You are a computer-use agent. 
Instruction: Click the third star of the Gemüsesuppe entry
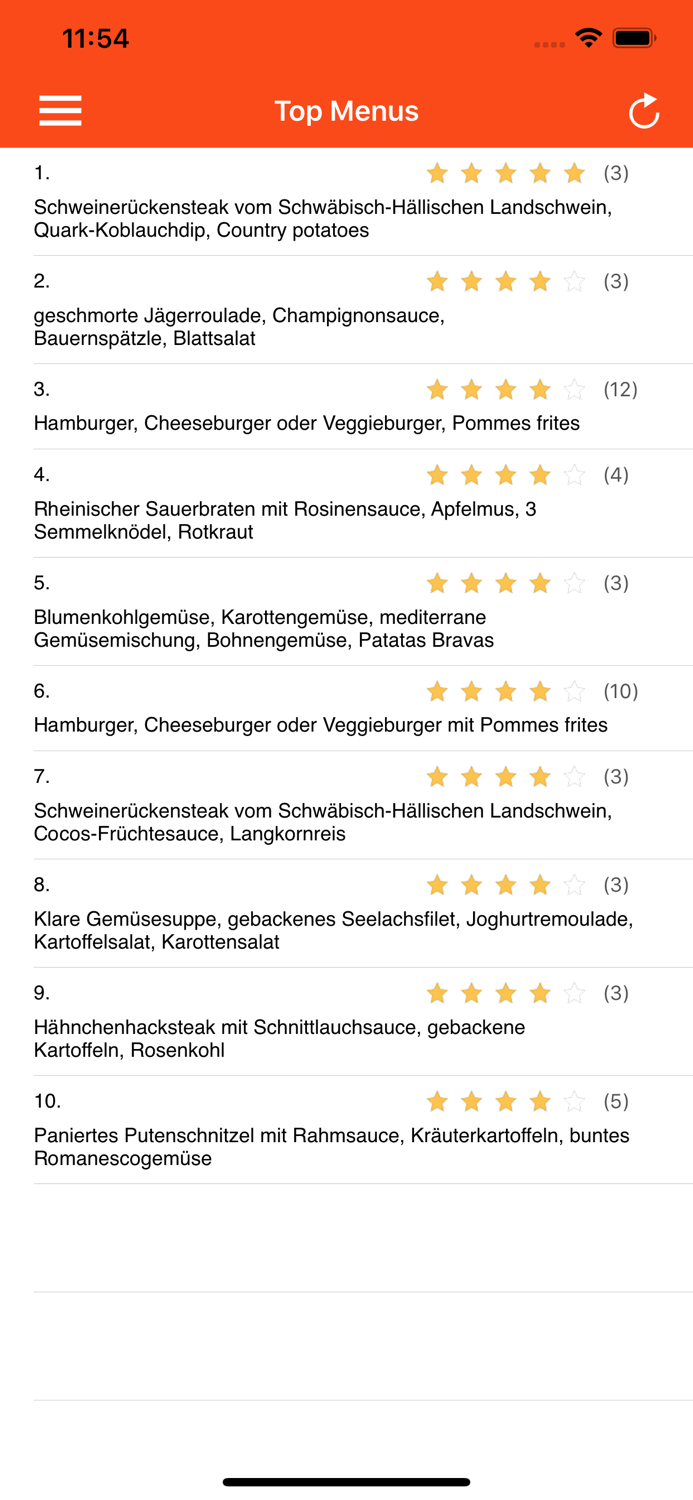click(x=506, y=884)
